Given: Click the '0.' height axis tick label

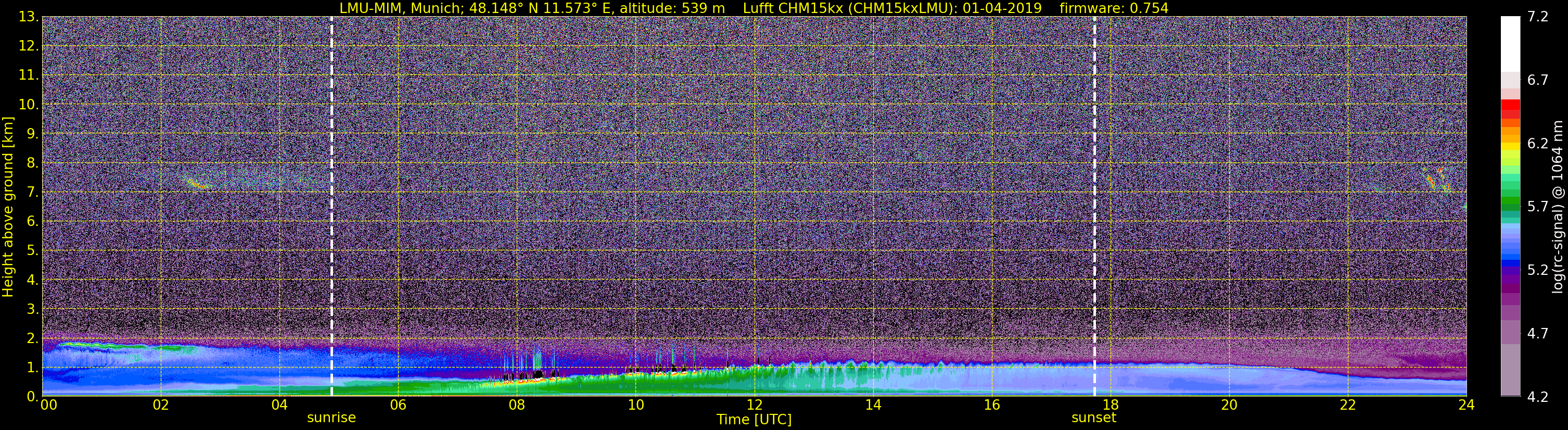Looking at the screenshot, I should coord(32,397).
